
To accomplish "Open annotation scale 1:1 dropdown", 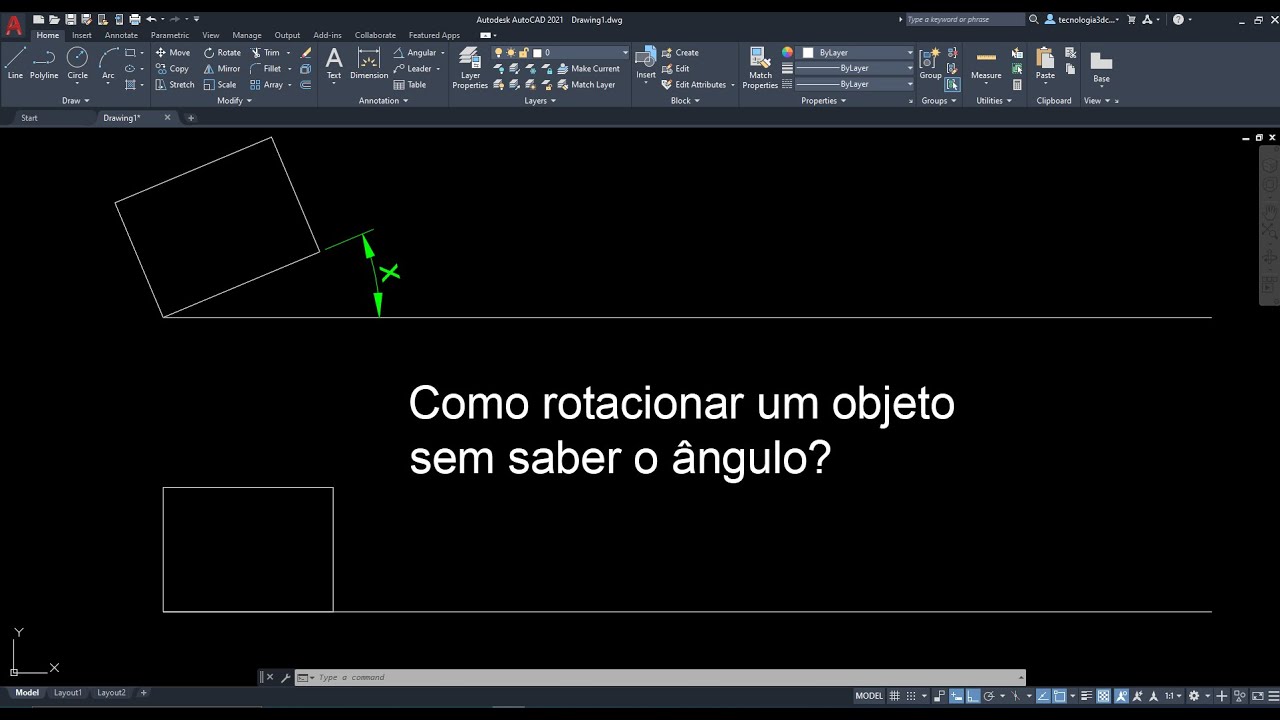I will [x=1172, y=696].
